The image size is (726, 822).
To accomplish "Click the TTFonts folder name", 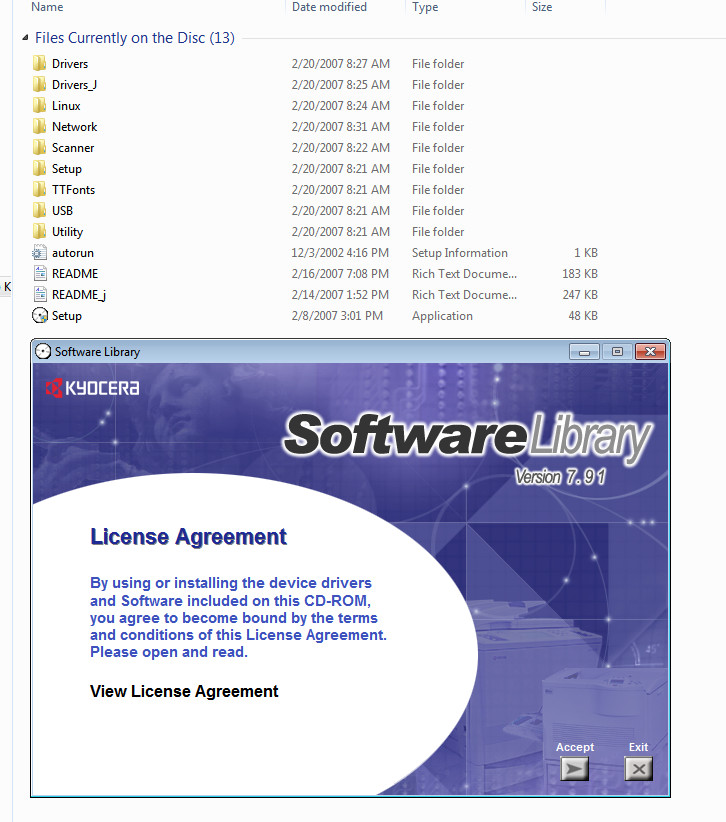I will coord(73,189).
